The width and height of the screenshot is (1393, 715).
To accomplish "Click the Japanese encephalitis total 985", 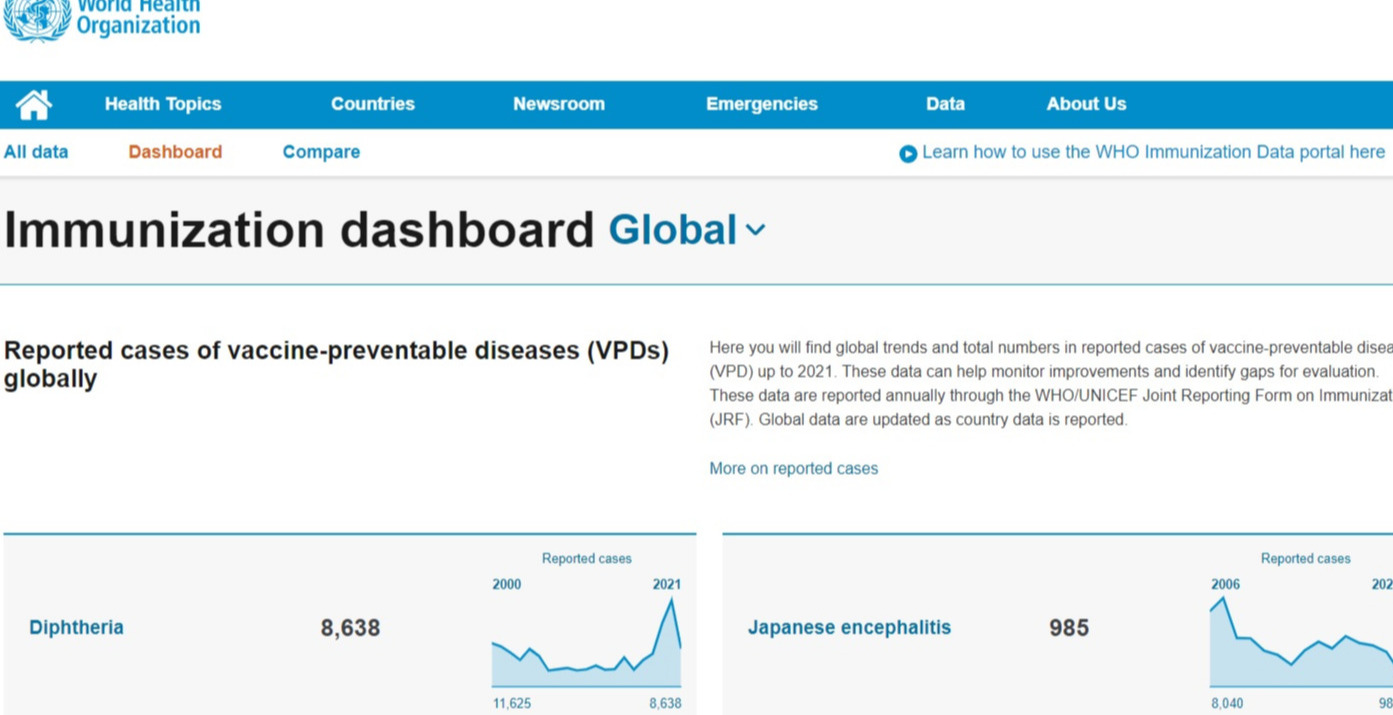I will 1069,628.
